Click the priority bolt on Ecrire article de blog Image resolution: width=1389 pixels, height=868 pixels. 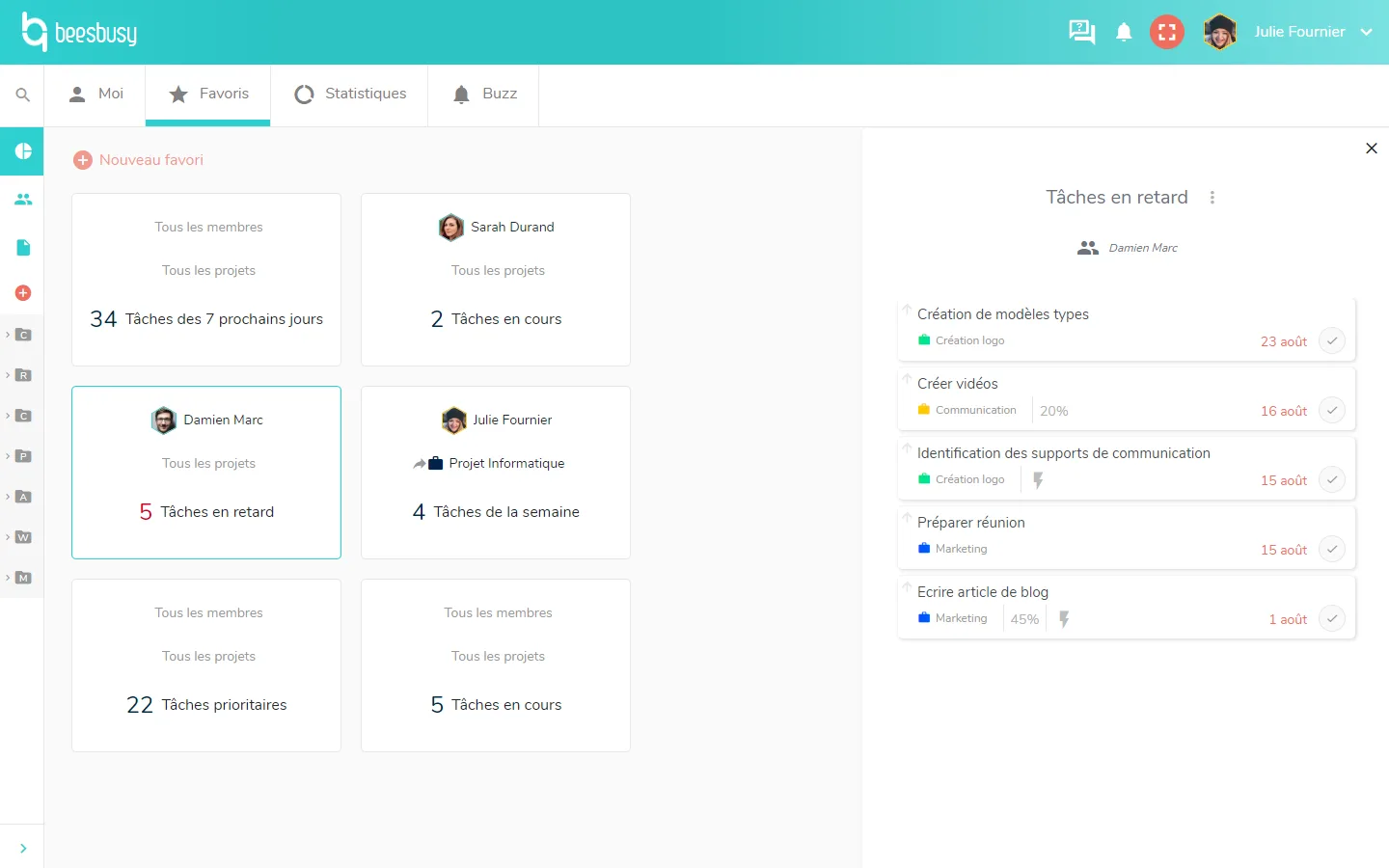[1064, 618]
